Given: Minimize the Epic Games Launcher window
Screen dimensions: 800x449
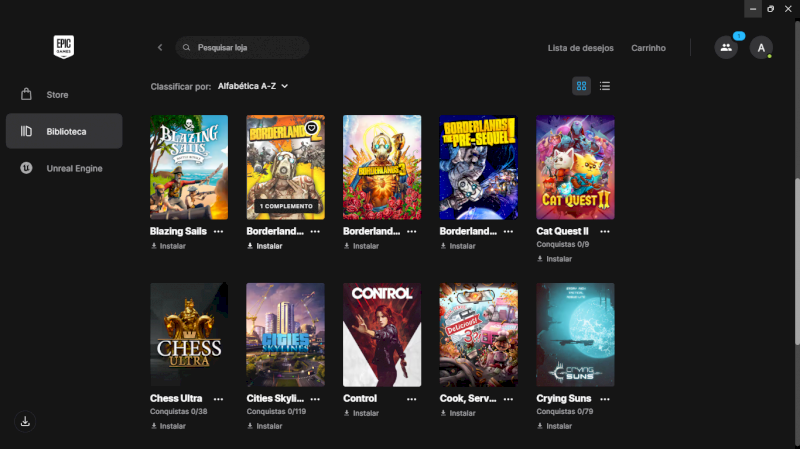Looking at the screenshot, I should (753, 9).
